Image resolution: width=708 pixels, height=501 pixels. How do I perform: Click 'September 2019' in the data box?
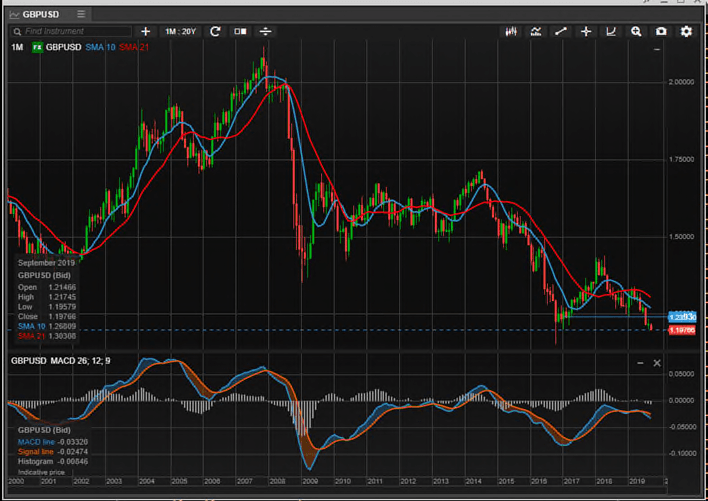47,263
